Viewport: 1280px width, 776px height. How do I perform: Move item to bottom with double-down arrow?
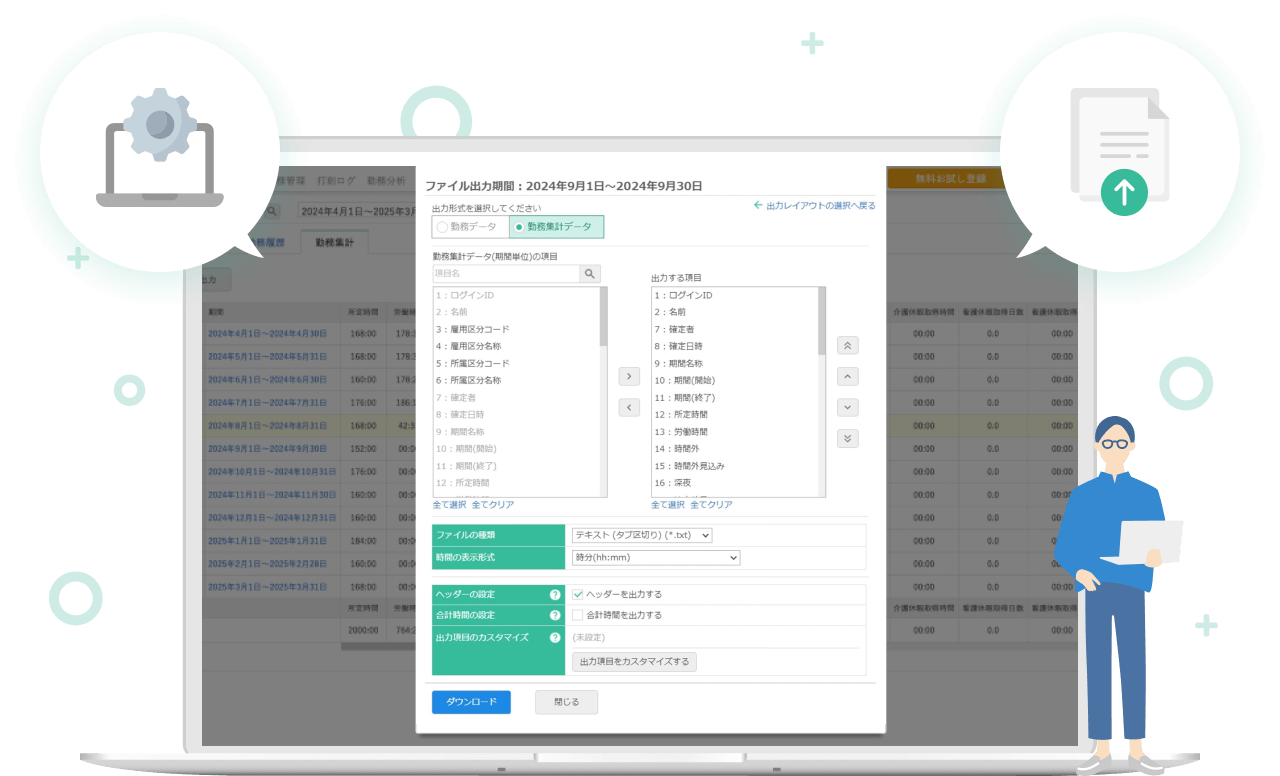click(x=848, y=438)
